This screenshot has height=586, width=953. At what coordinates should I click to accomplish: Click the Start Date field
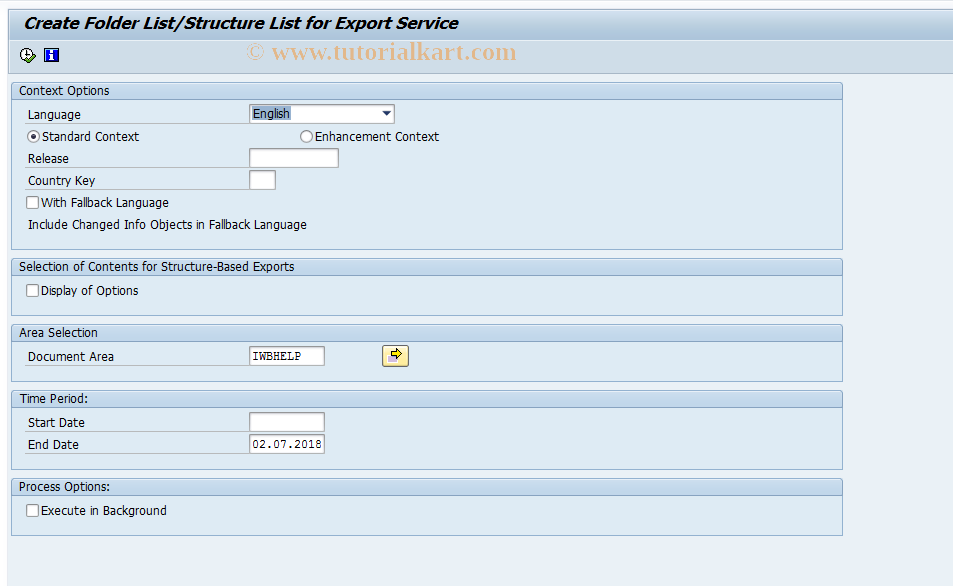click(x=286, y=421)
